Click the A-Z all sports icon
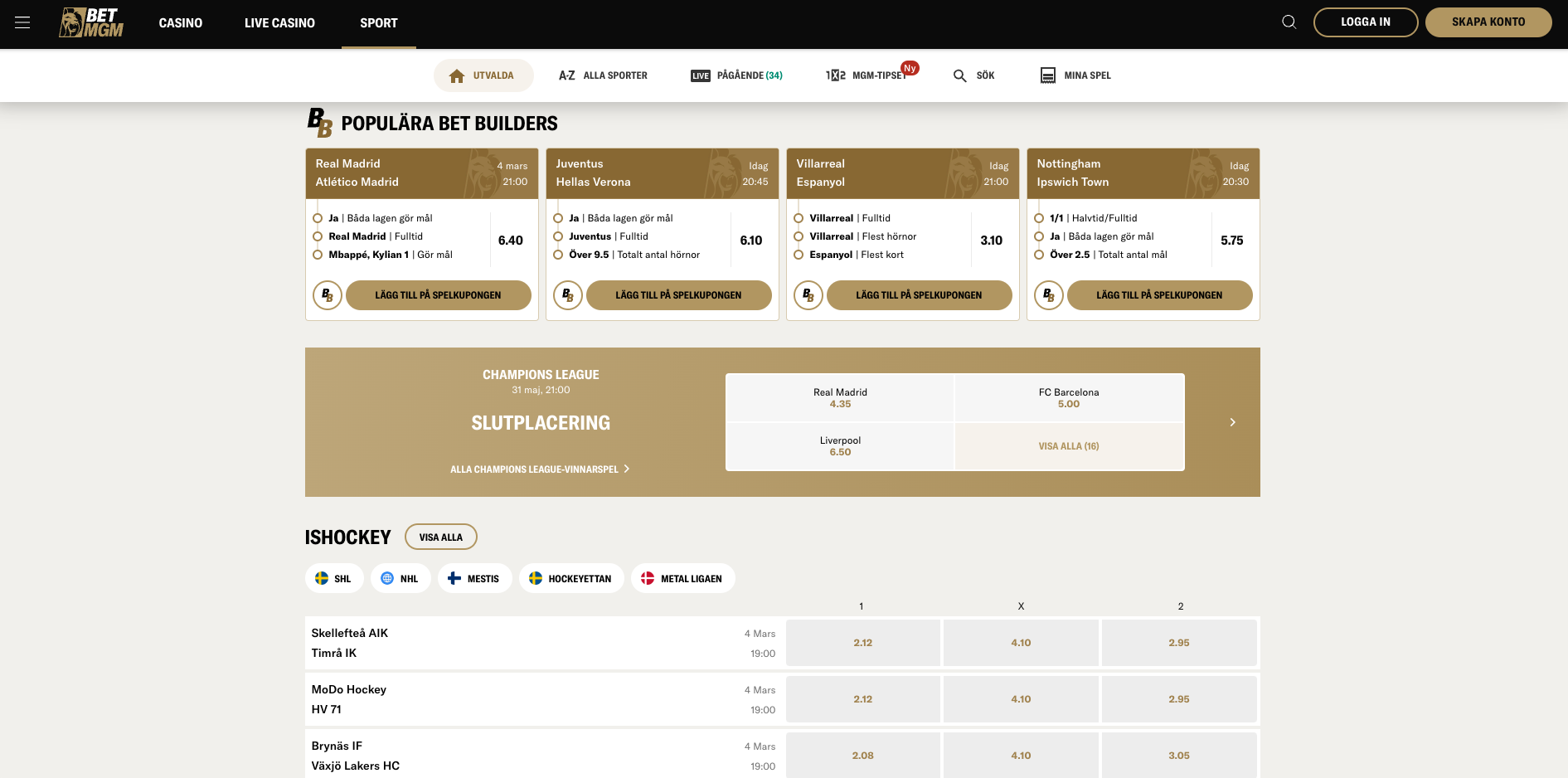Screen dimensions: 1568x778 tap(566, 75)
